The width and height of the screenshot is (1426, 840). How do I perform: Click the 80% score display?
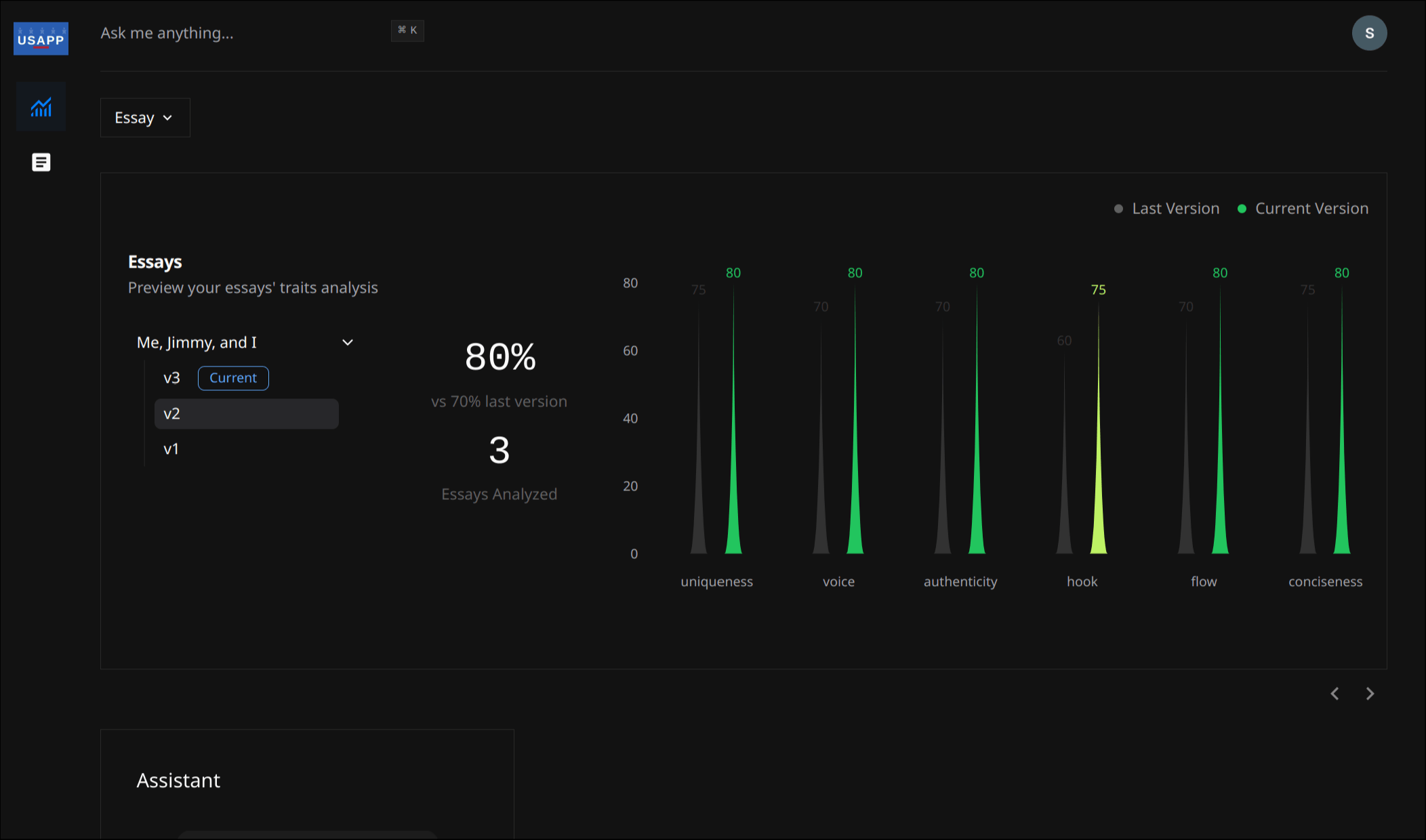(x=499, y=357)
